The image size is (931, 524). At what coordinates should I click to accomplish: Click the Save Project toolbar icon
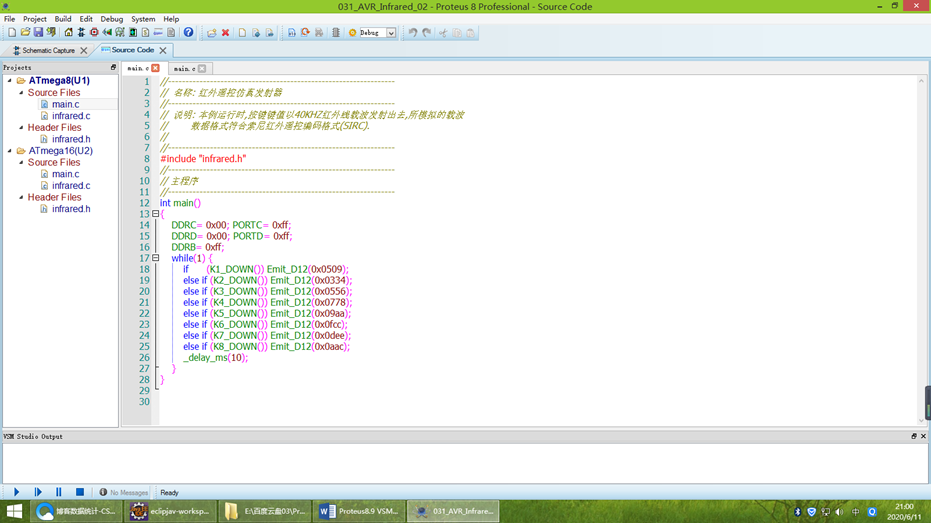[x=38, y=33]
